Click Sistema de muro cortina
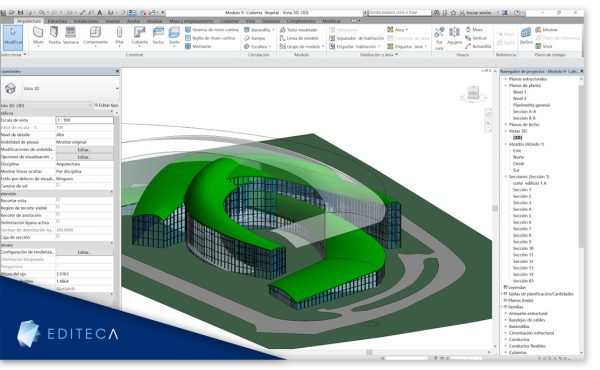Viewport: 600px width, 370px height. 212,29
